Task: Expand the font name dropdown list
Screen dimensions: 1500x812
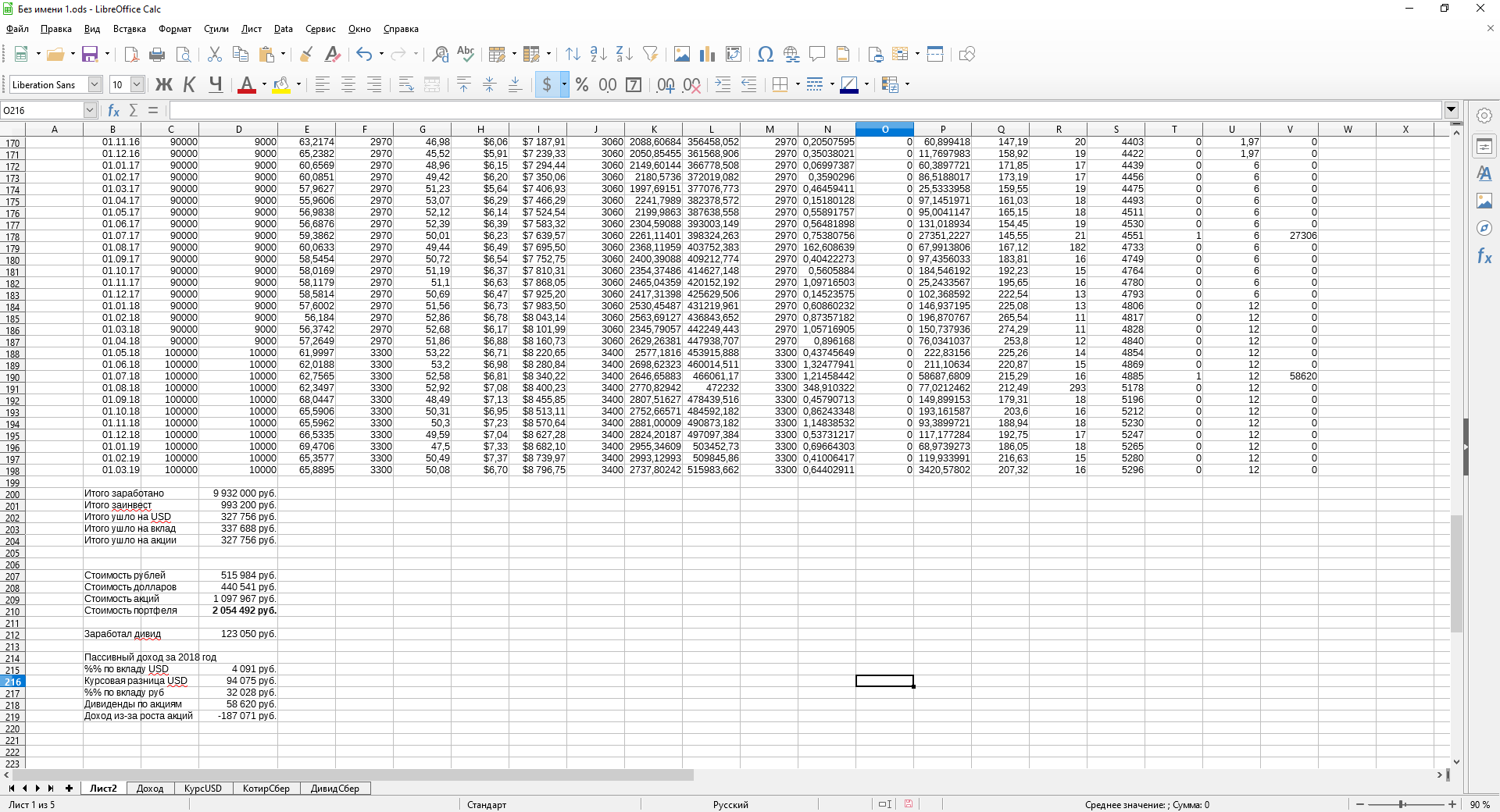Action: [x=95, y=84]
